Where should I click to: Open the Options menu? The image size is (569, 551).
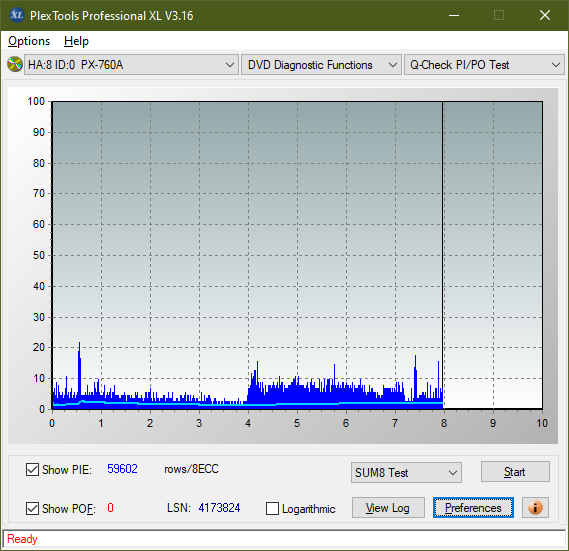coord(29,41)
